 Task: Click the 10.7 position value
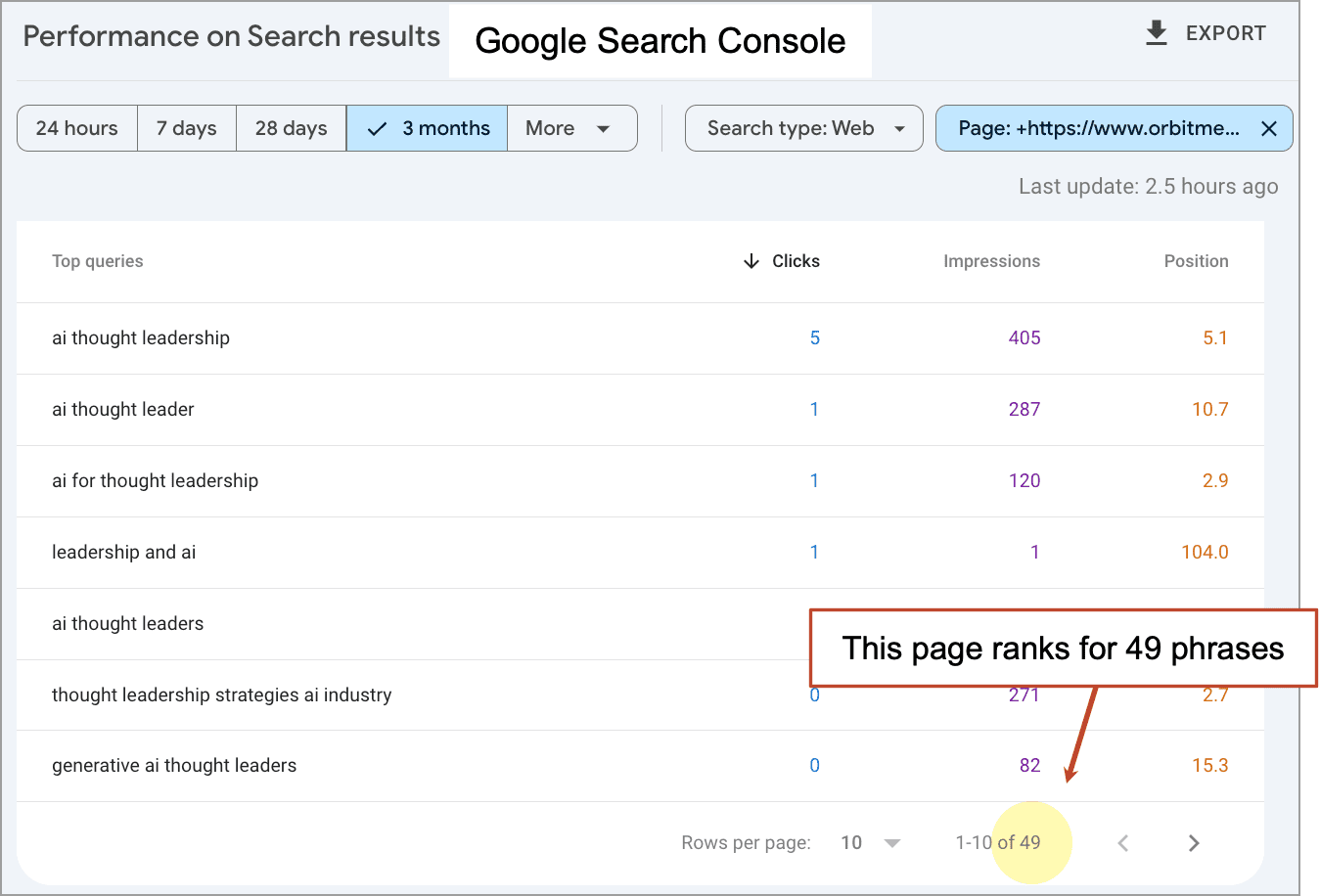(1210, 410)
